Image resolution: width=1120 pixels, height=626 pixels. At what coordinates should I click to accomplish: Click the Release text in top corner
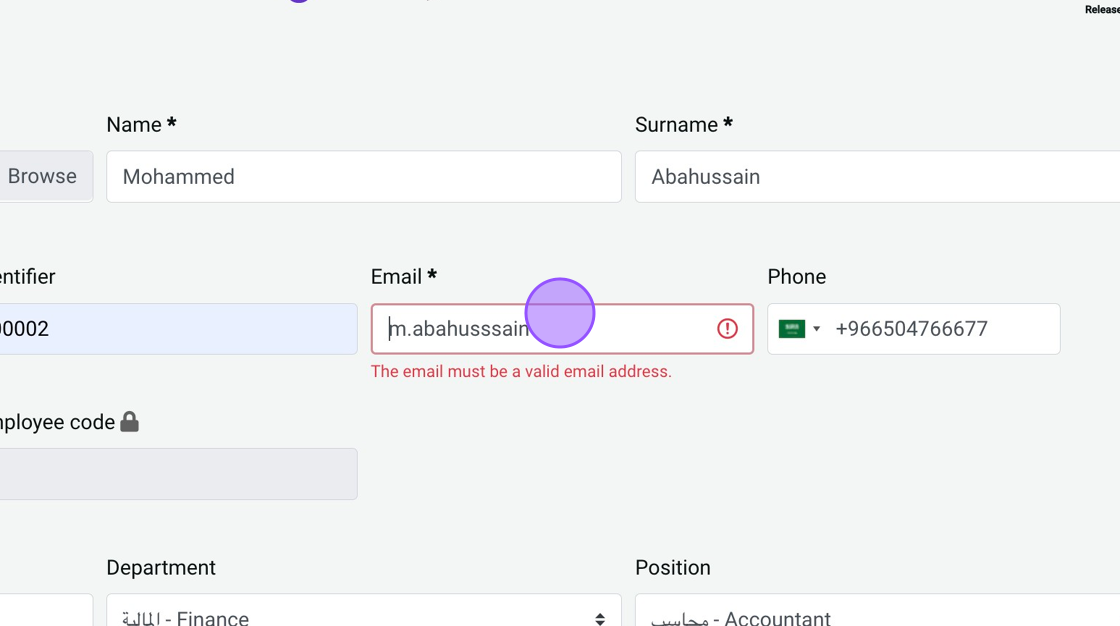click(x=1102, y=10)
